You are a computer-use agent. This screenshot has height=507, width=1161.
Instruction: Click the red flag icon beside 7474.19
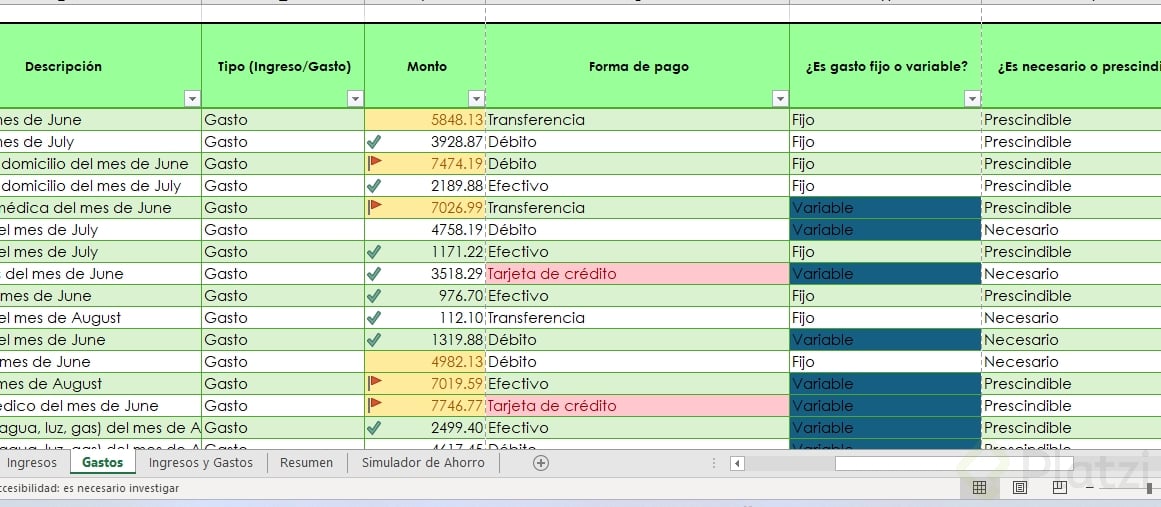(375, 163)
